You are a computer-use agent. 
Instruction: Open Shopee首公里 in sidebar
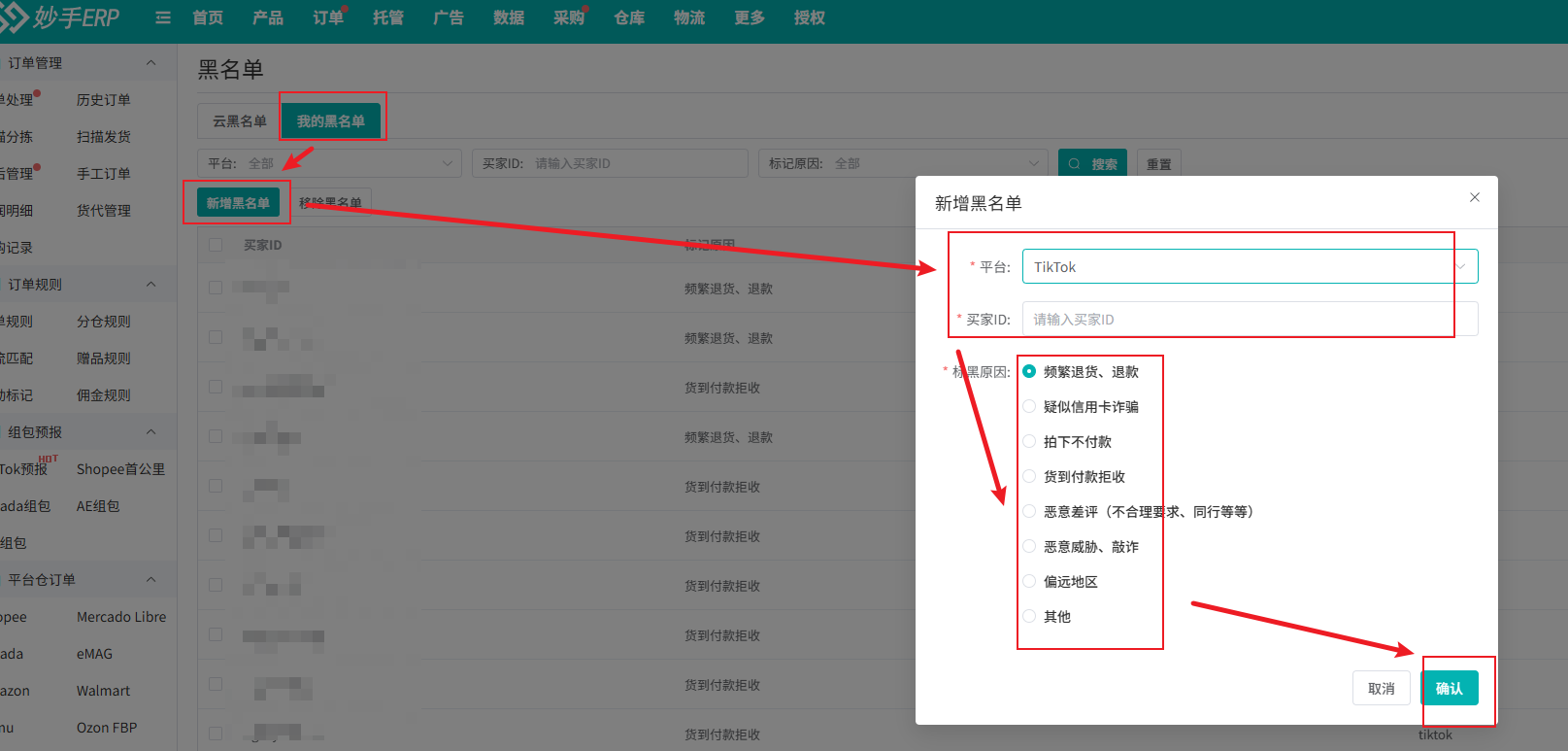click(120, 468)
